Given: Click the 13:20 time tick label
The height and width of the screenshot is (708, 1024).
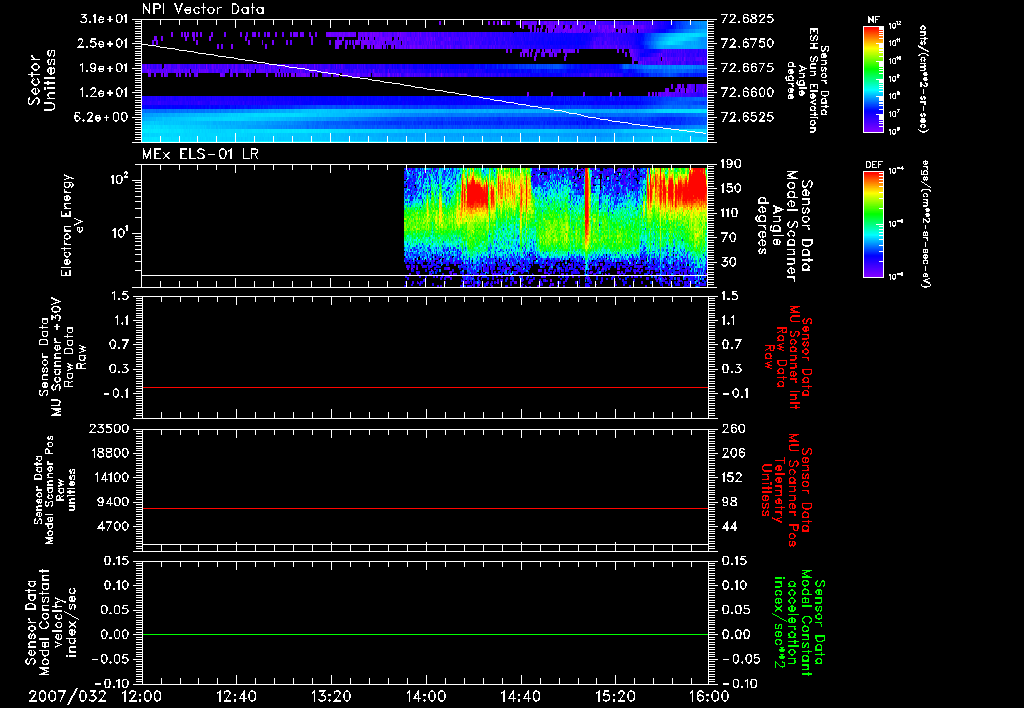Looking at the screenshot, I should (x=331, y=696).
